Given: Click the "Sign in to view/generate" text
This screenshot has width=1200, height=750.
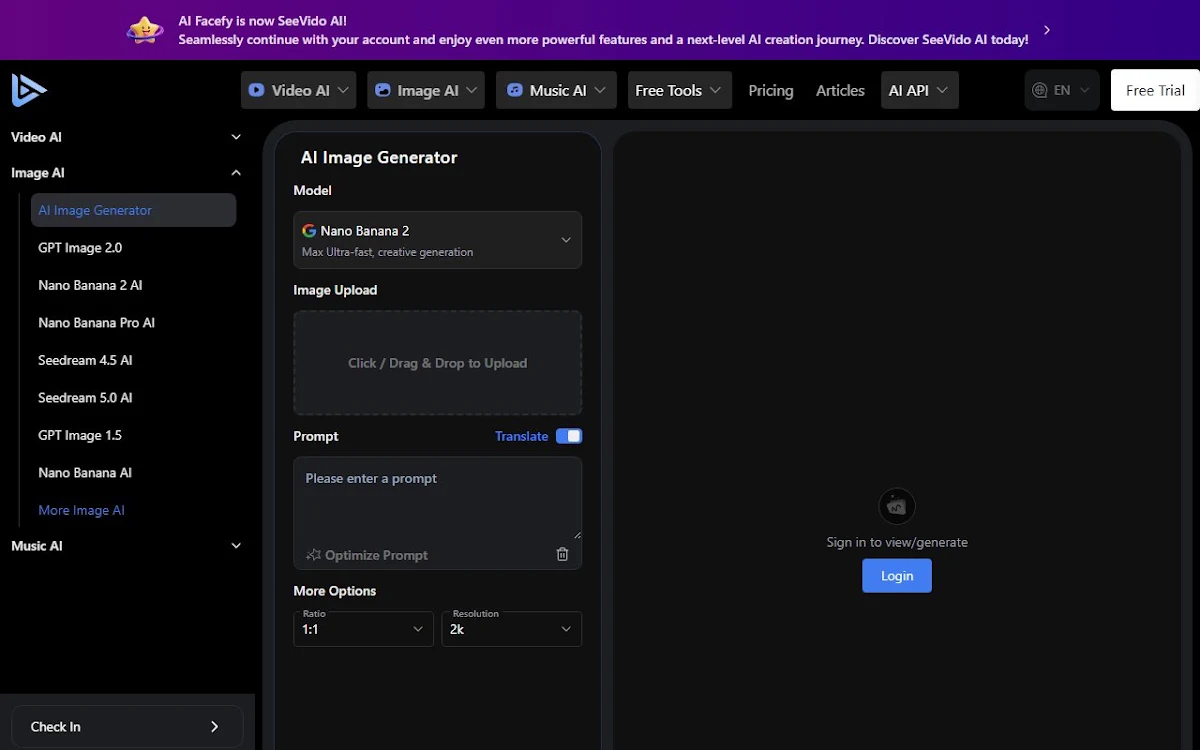Looking at the screenshot, I should point(897,542).
